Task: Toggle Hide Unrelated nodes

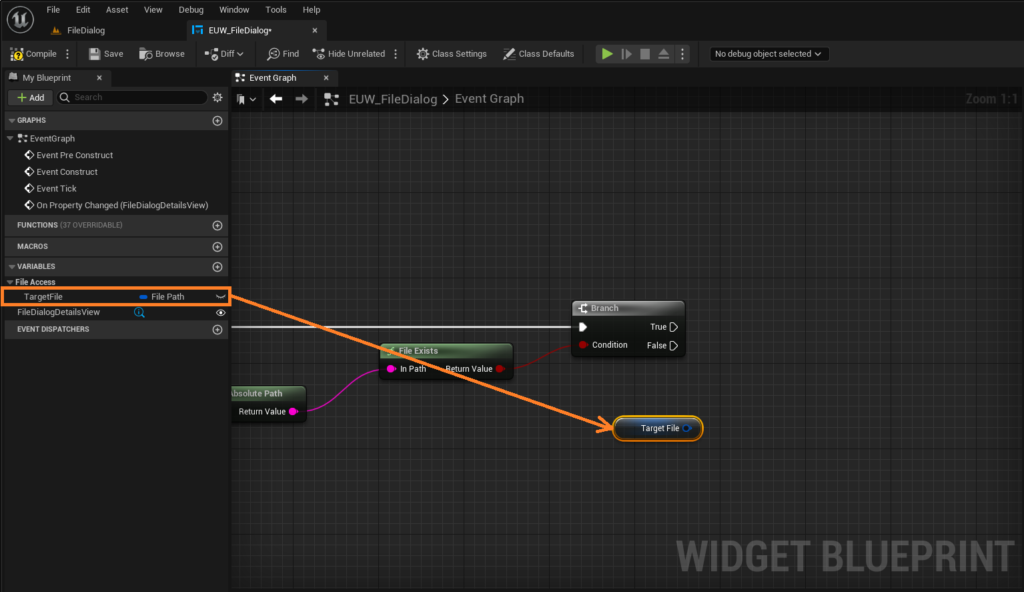Action: [349, 54]
